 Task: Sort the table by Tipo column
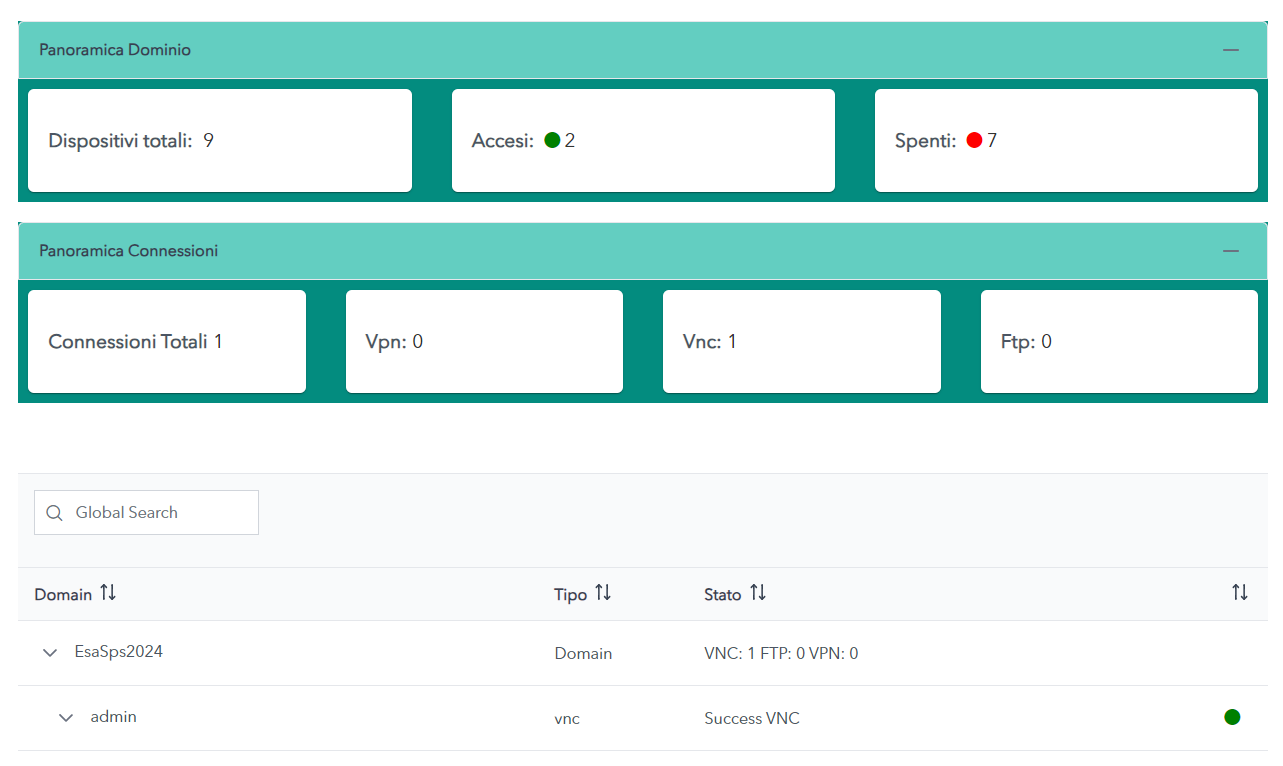603,593
